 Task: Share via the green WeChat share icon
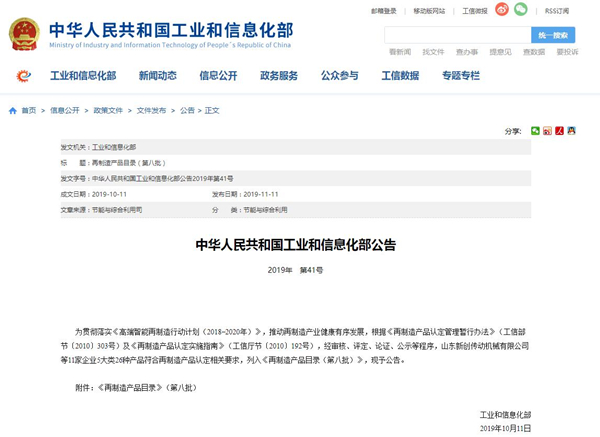tap(536, 131)
